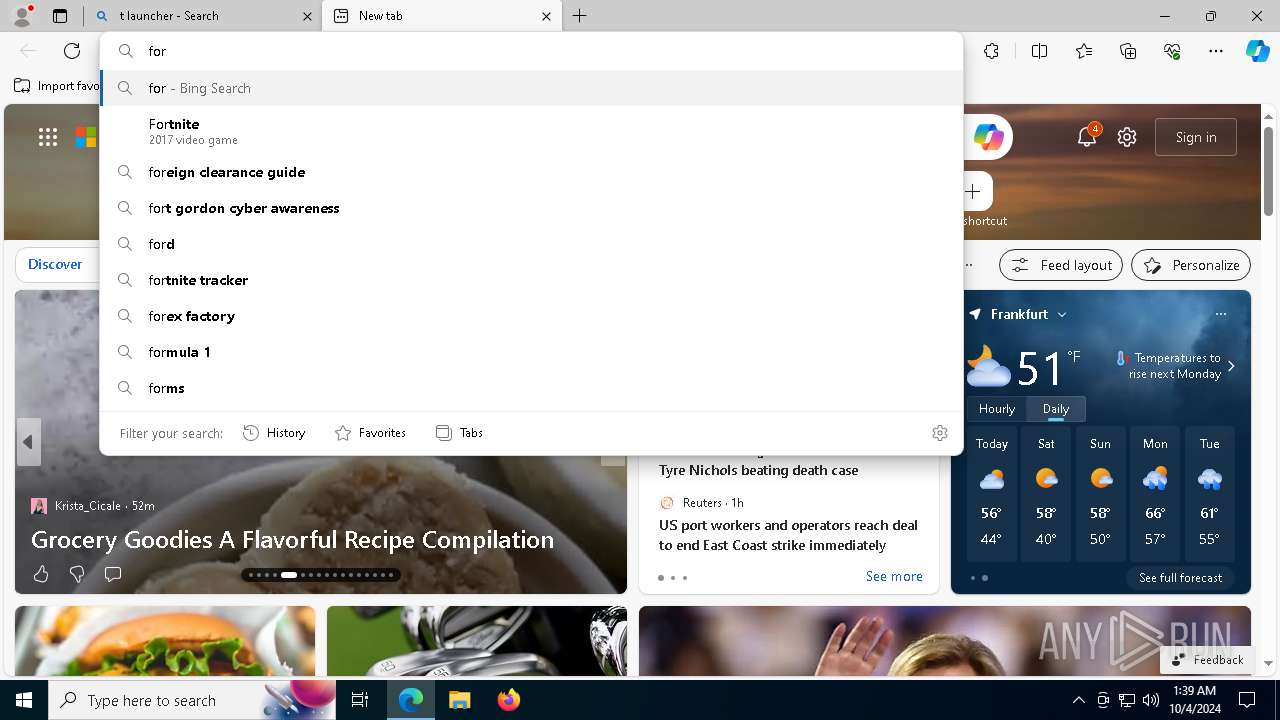This screenshot has height=720, width=1280.
Task: Open the Favorites star toolbar icon
Action: (x=1084, y=51)
